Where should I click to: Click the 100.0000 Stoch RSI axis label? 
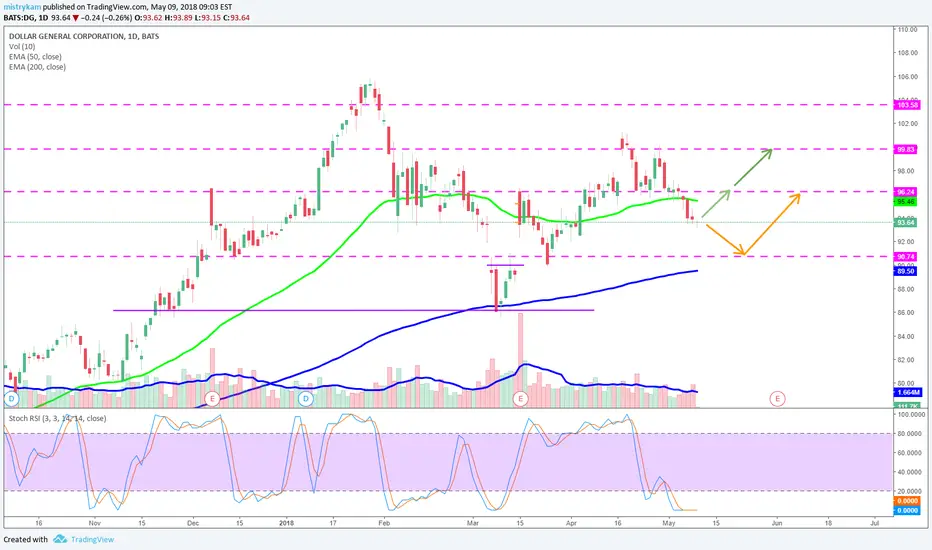coord(909,414)
